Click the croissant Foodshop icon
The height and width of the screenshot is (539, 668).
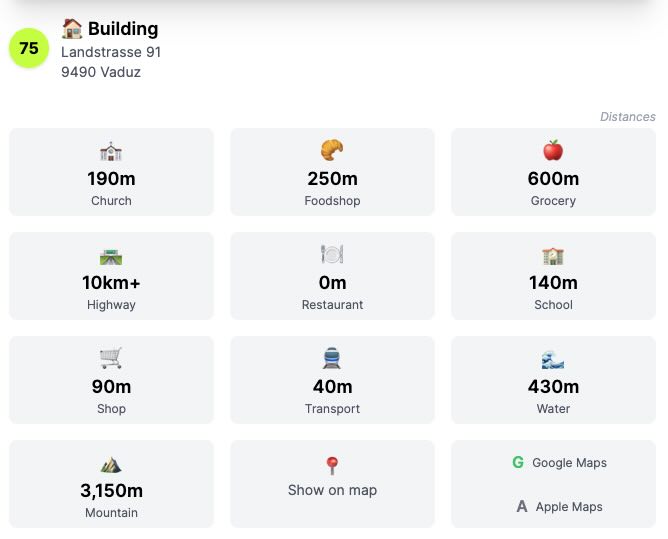pos(332,150)
